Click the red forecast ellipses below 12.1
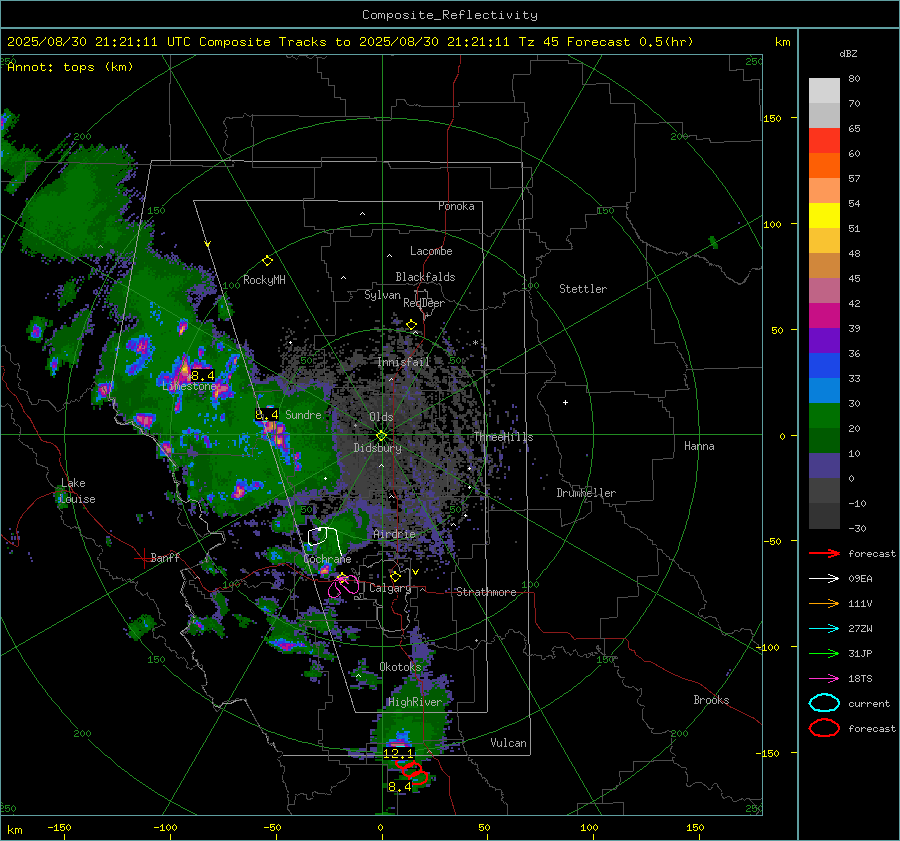Screen dimensions: 900x841 coord(413,771)
